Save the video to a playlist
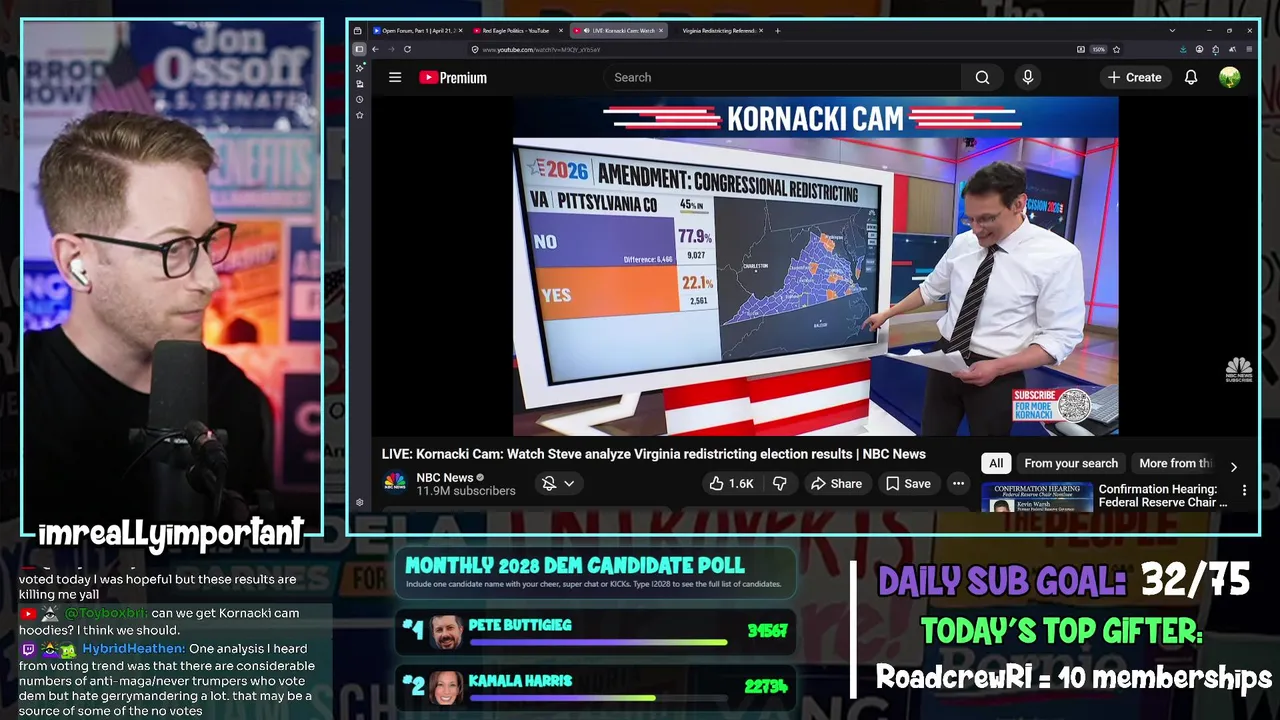 click(908, 483)
